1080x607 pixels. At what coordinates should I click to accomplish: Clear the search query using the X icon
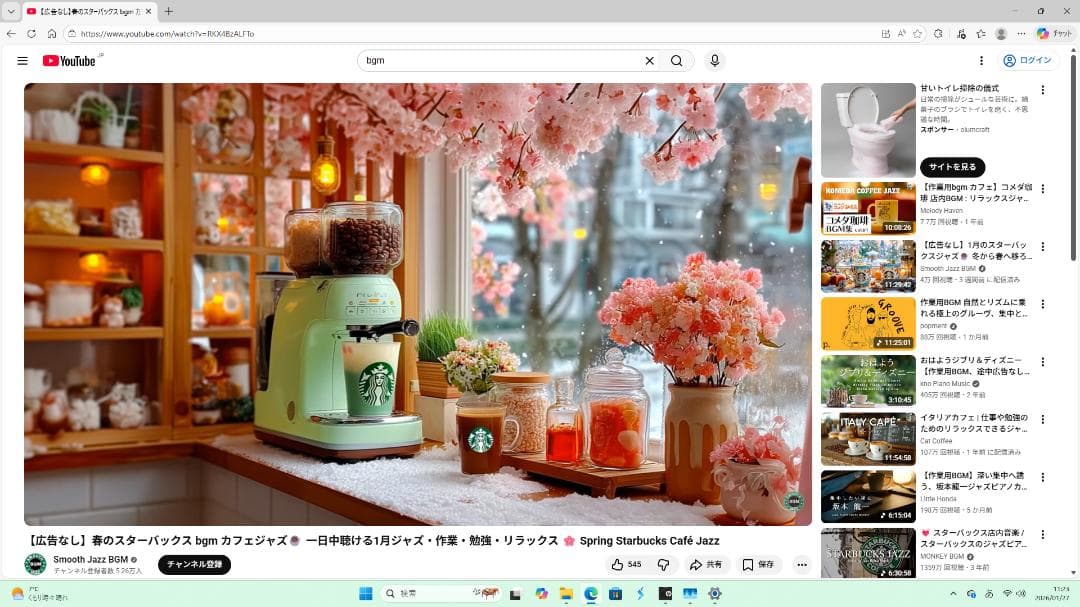click(649, 60)
